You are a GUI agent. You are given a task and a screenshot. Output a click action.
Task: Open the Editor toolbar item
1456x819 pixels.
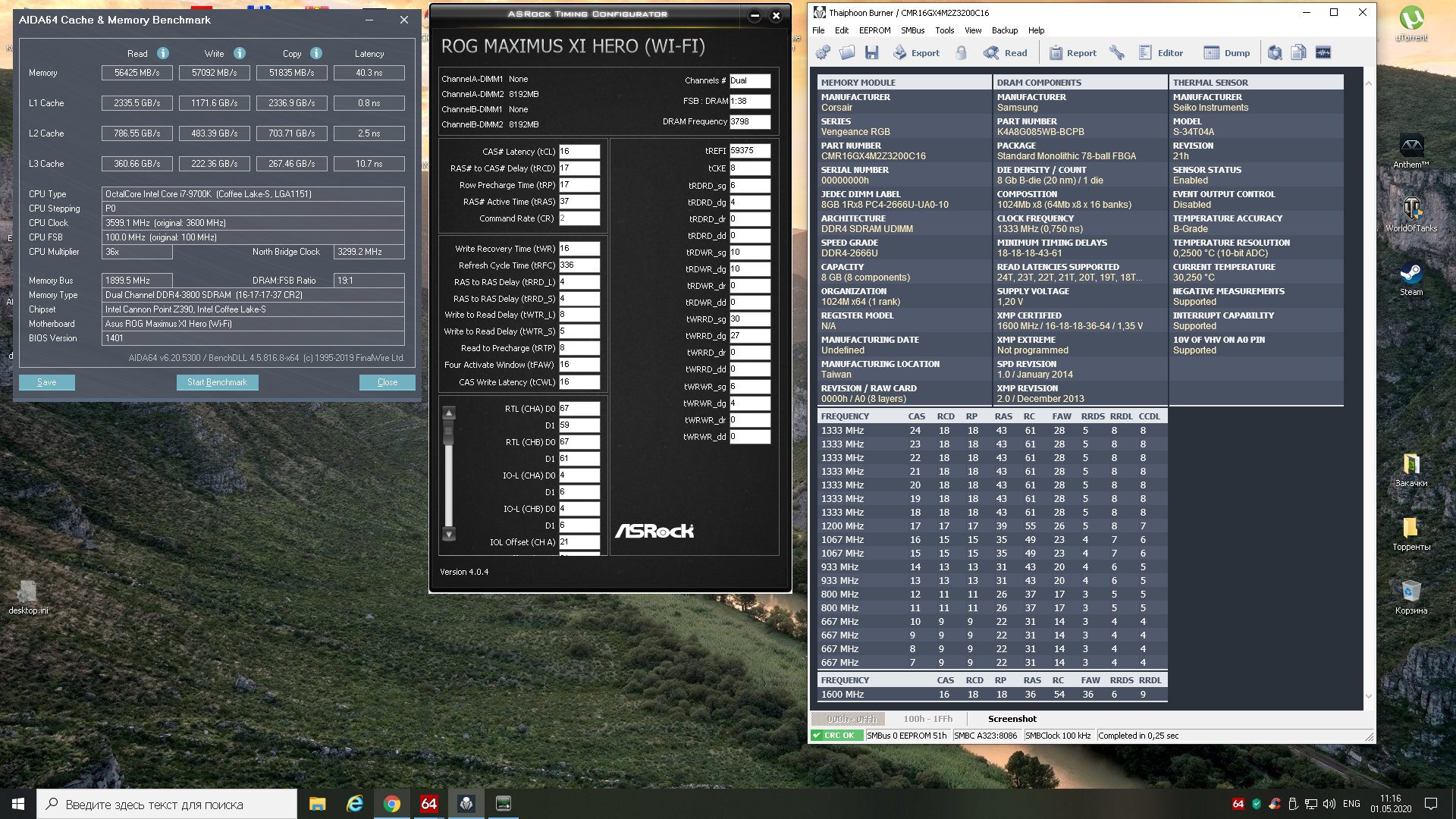click(1161, 52)
